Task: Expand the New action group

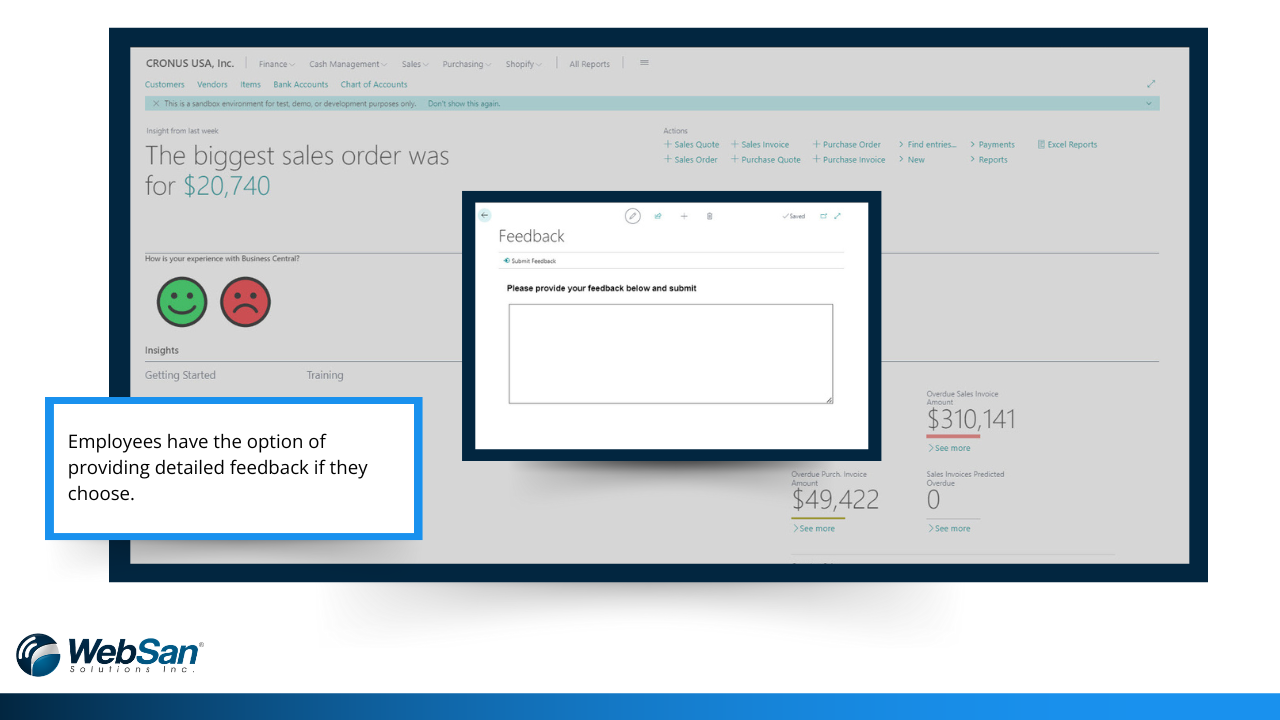Action: pyautogui.click(x=911, y=160)
